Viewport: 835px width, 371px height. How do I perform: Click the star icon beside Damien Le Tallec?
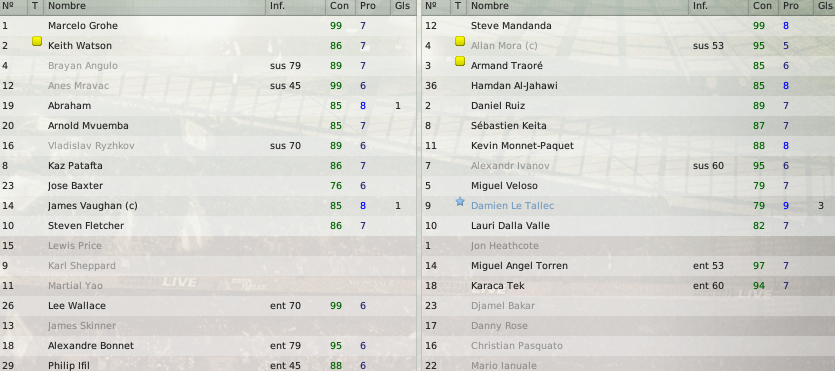460,202
